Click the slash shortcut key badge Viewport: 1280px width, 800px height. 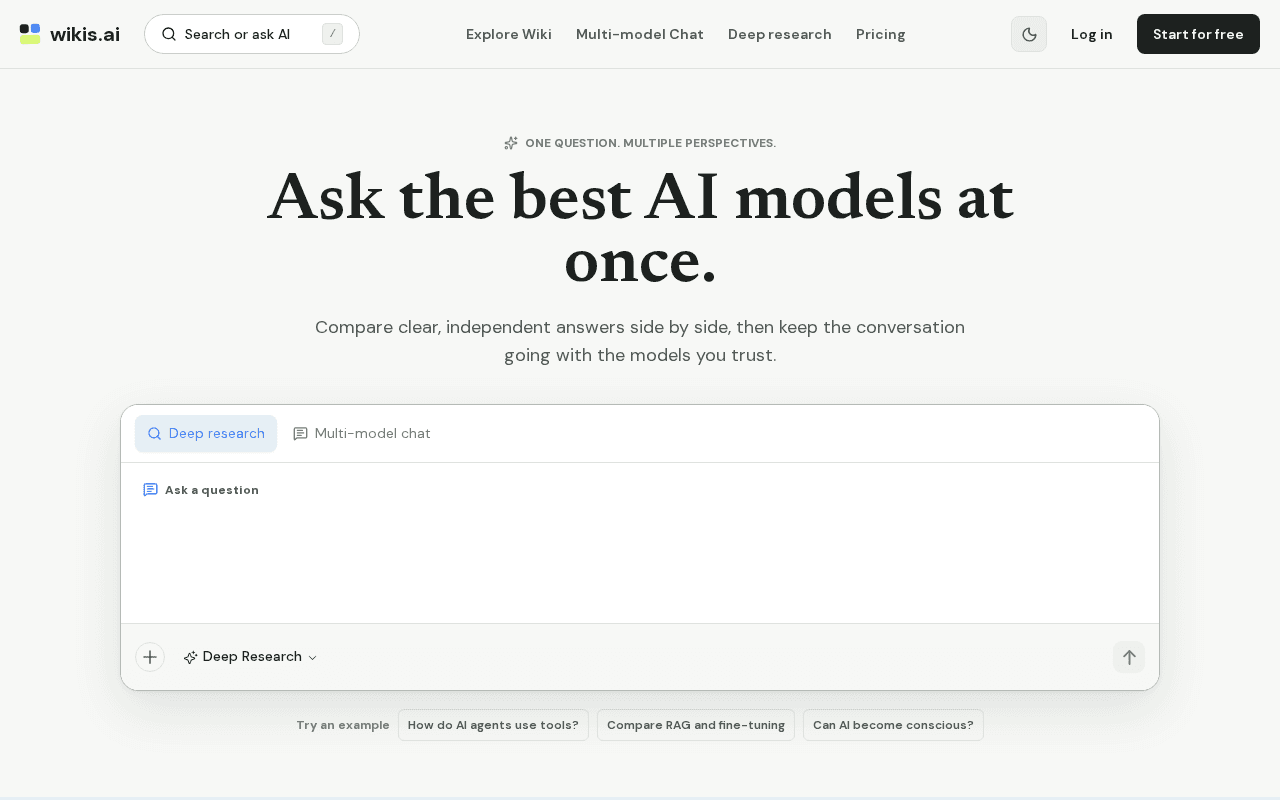(332, 34)
